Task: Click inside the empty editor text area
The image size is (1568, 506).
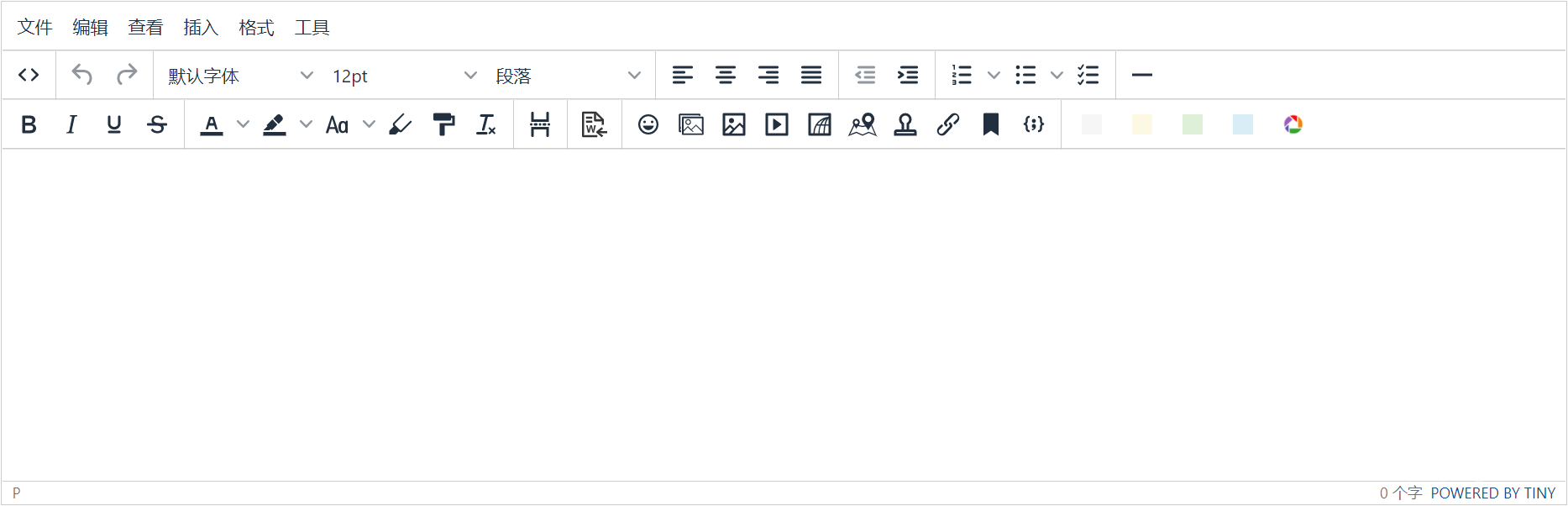Action: pyautogui.click(x=781, y=311)
